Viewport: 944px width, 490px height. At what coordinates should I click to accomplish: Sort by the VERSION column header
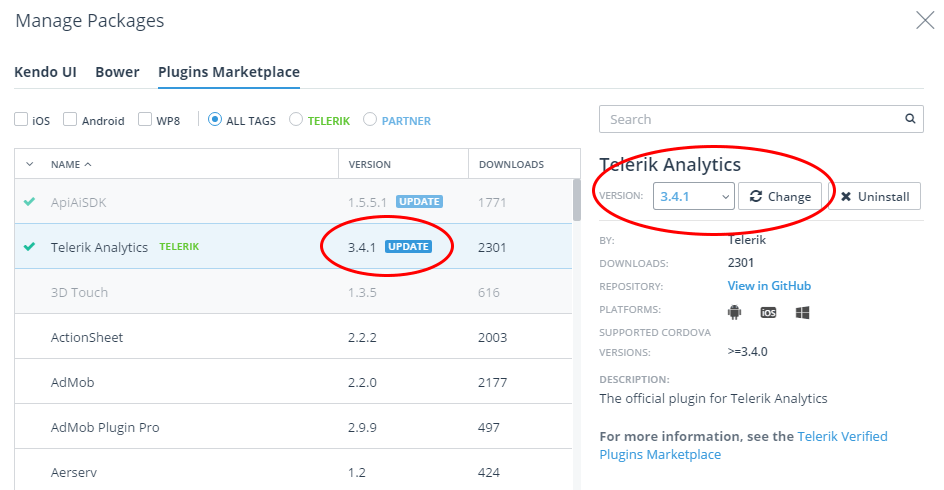(x=370, y=164)
